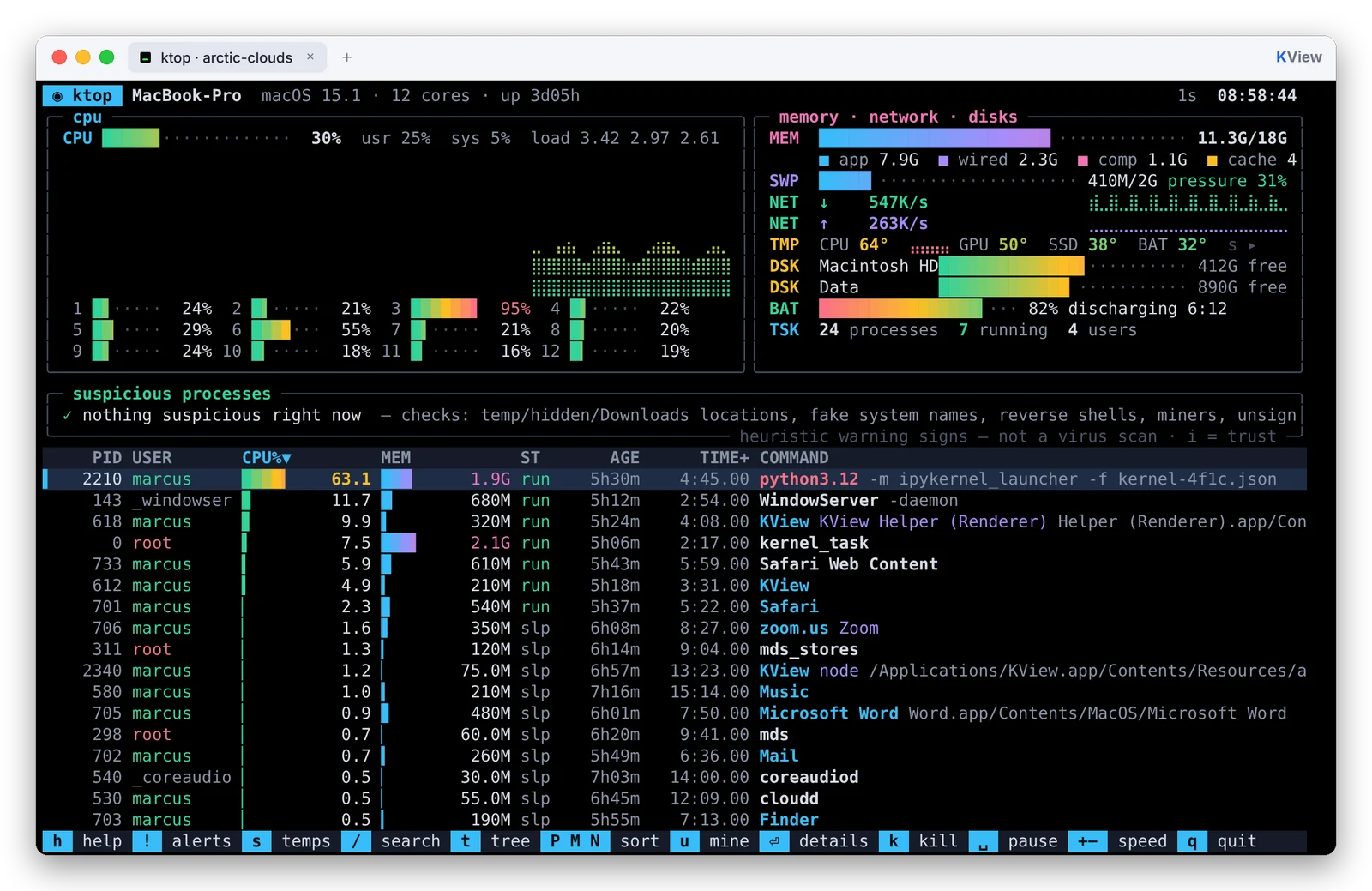The width and height of the screenshot is (1372, 891).
Task: Click the spacebar pause key icon
Action: pos(983,841)
